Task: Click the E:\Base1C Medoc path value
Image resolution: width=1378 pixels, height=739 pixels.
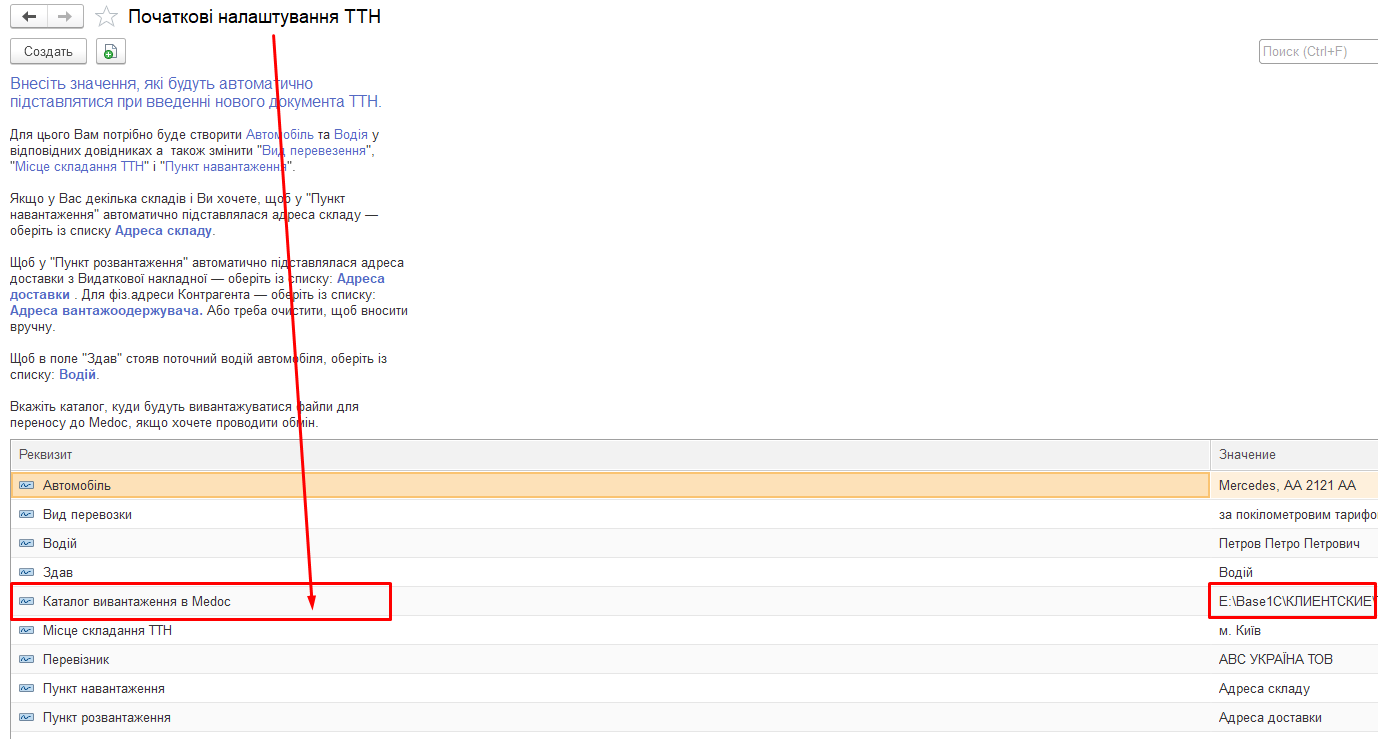Action: click(x=1296, y=601)
